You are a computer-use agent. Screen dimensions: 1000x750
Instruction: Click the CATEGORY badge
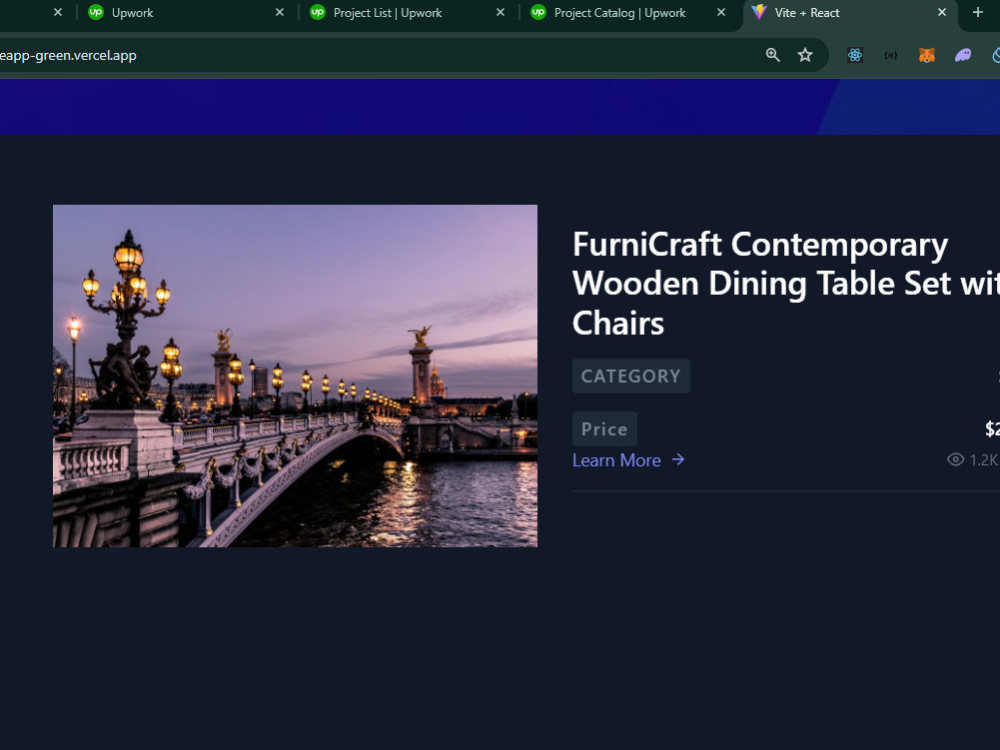tap(631, 376)
